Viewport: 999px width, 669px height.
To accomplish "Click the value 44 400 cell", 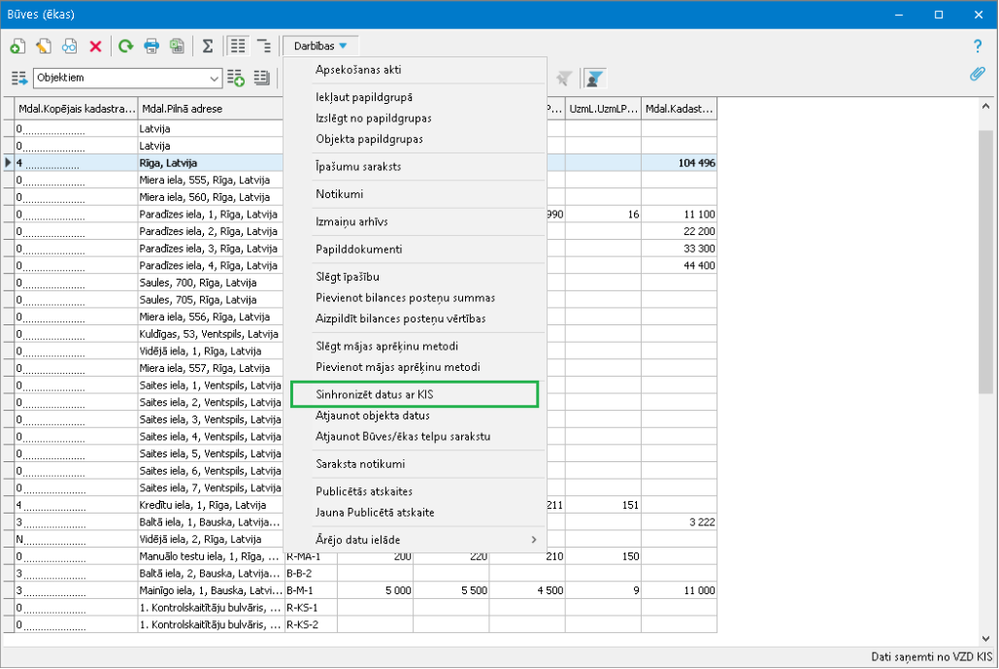I will click(679, 266).
